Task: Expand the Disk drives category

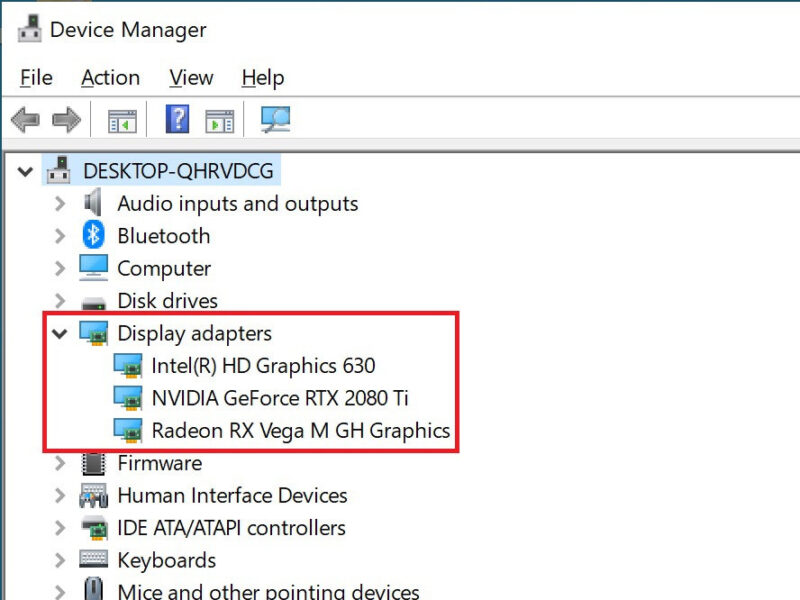Action: [x=60, y=301]
